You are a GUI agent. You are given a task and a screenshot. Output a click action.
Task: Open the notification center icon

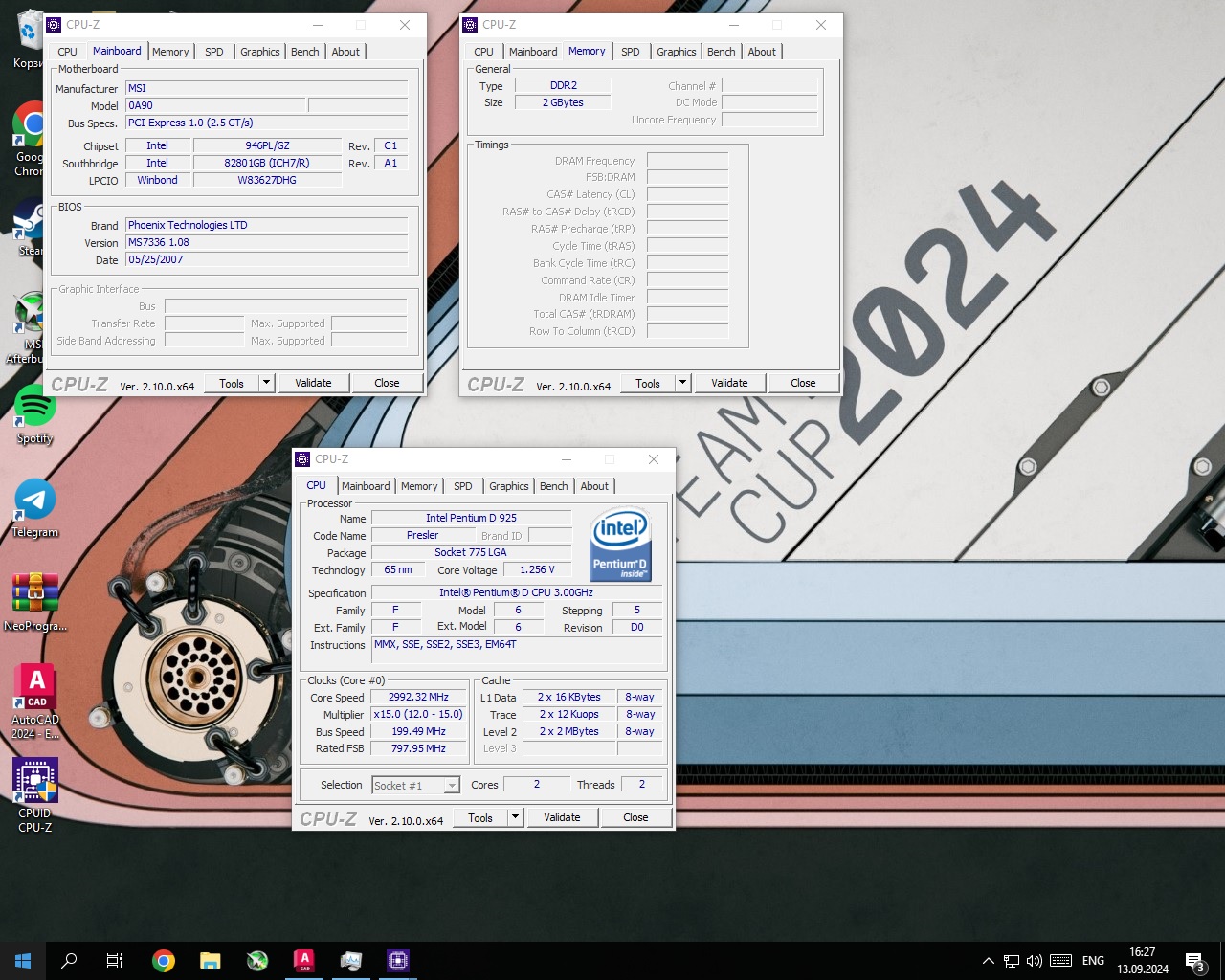point(1195,961)
